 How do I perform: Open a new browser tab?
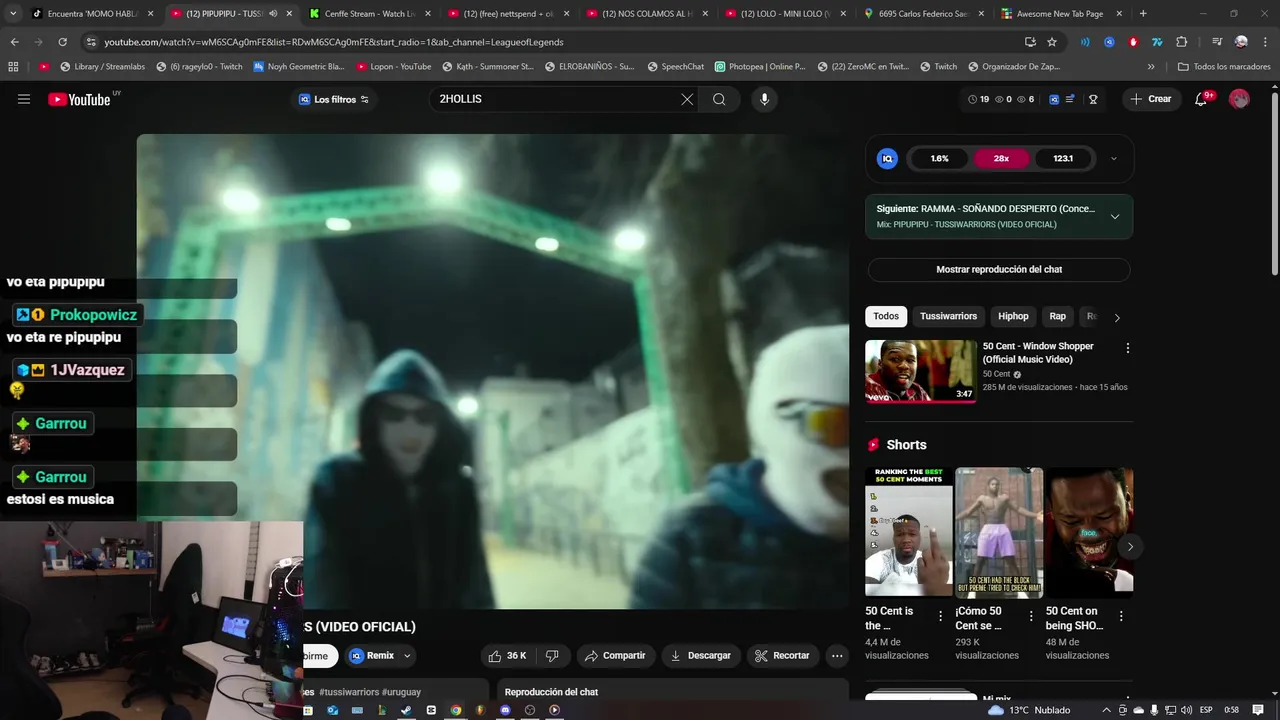click(1143, 14)
